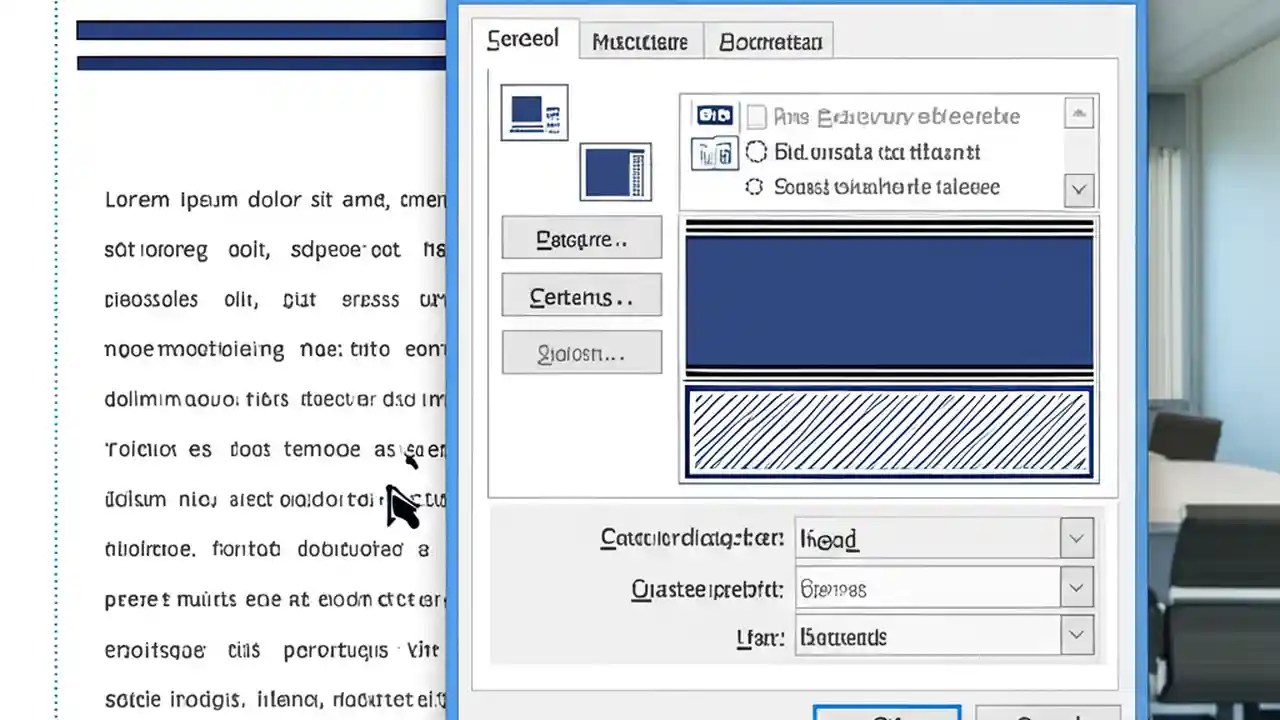Click the dark blue paired-pages icon in list
This screenshot has height=720, width=1280.
(x=713, y=115)
